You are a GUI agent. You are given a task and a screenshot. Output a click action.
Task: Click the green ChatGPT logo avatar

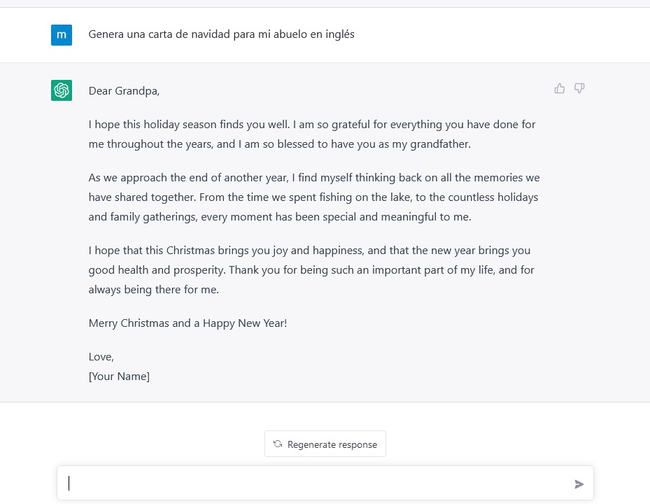coord(61,90)
